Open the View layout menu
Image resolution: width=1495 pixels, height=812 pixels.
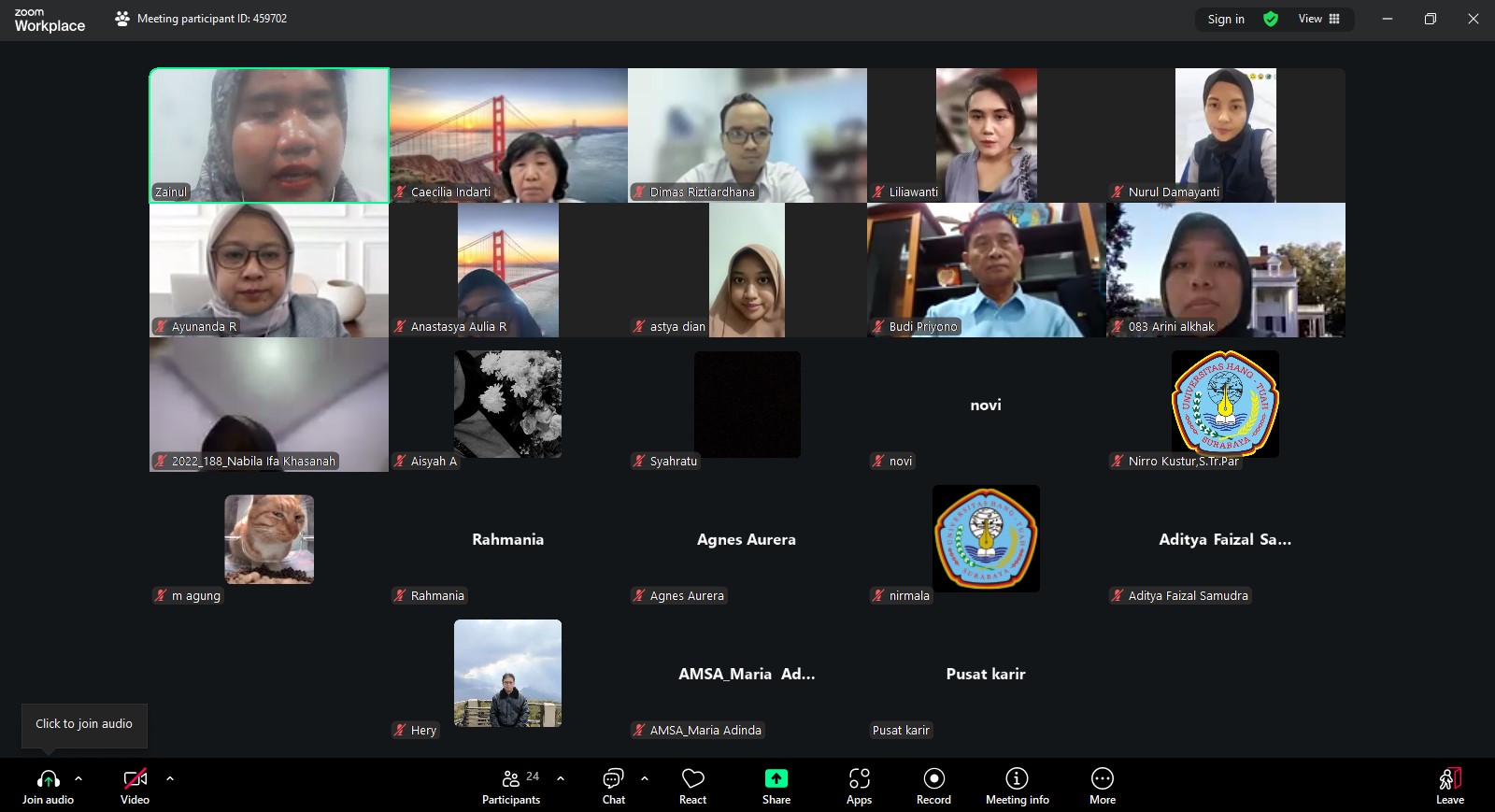point(1318,19)
